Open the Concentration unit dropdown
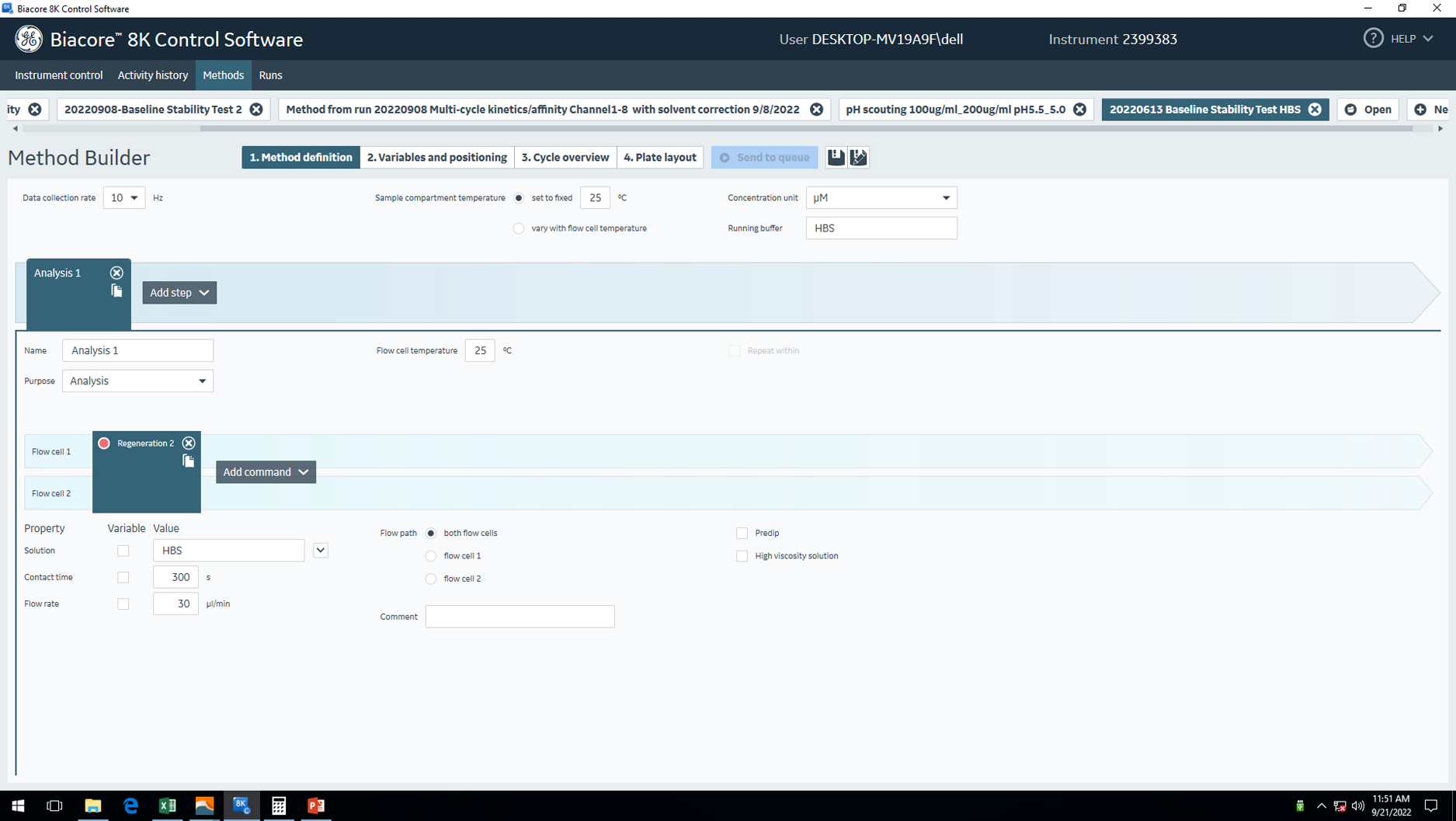 [x=881, y=198]
